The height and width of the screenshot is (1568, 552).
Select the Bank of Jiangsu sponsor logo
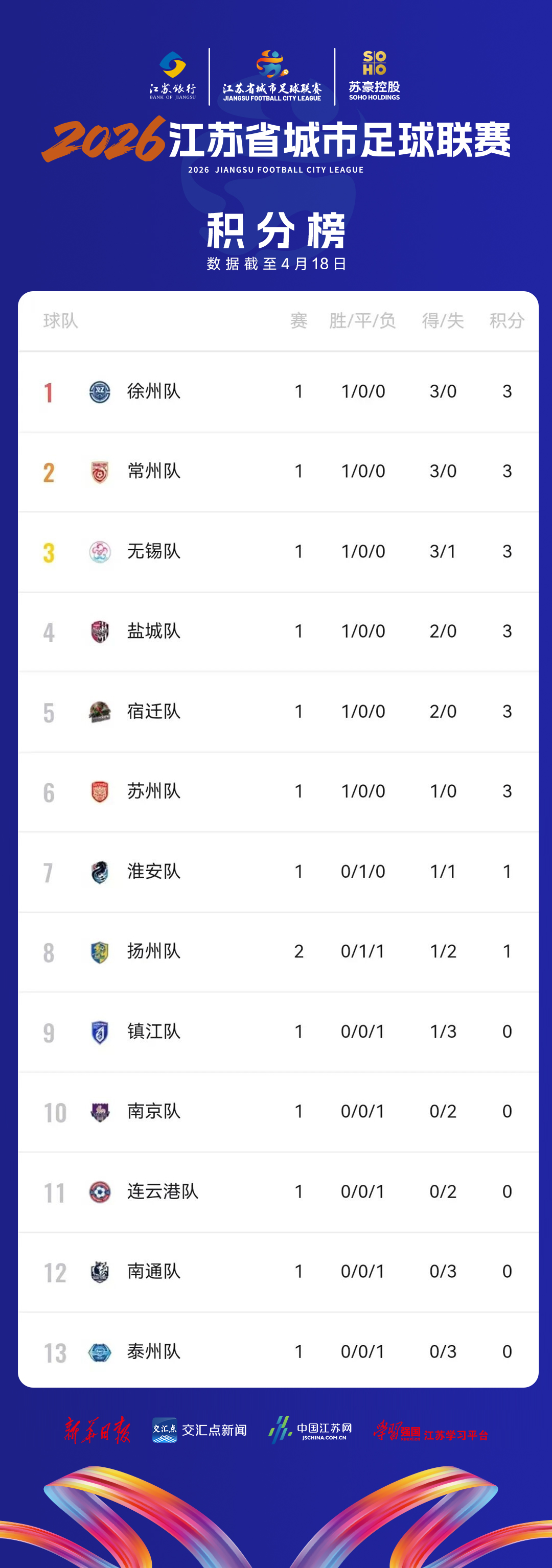pyautogui.click(x=173, y=76)
